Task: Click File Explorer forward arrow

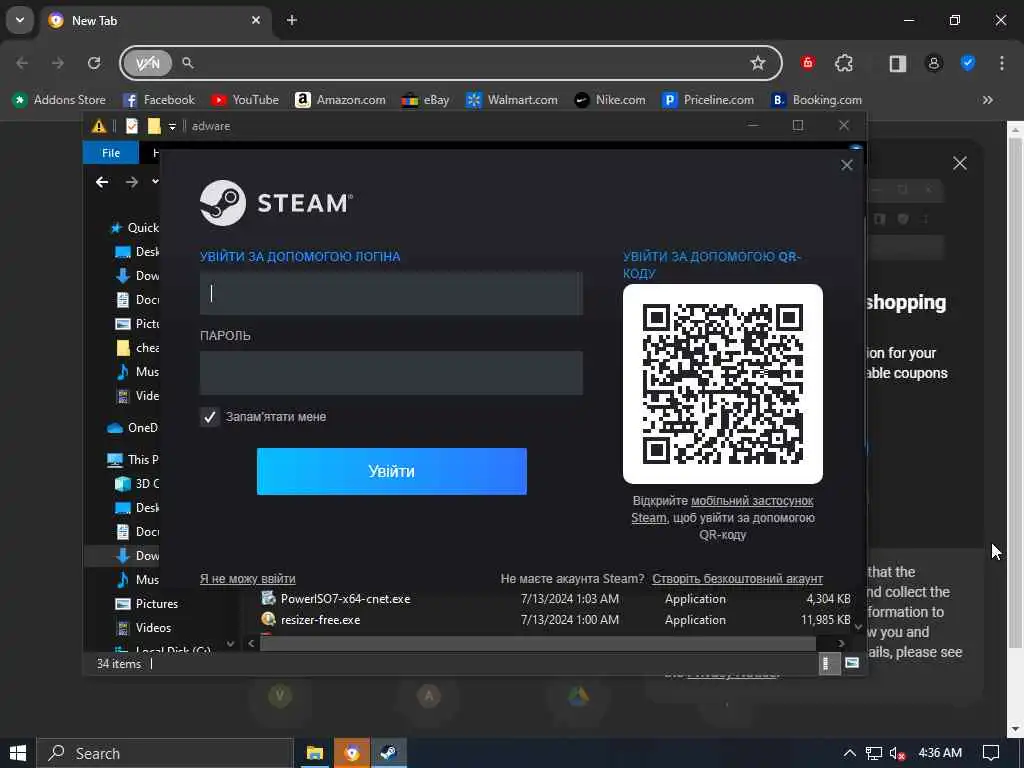Action: pyautogui.click(x=131, y=182)
